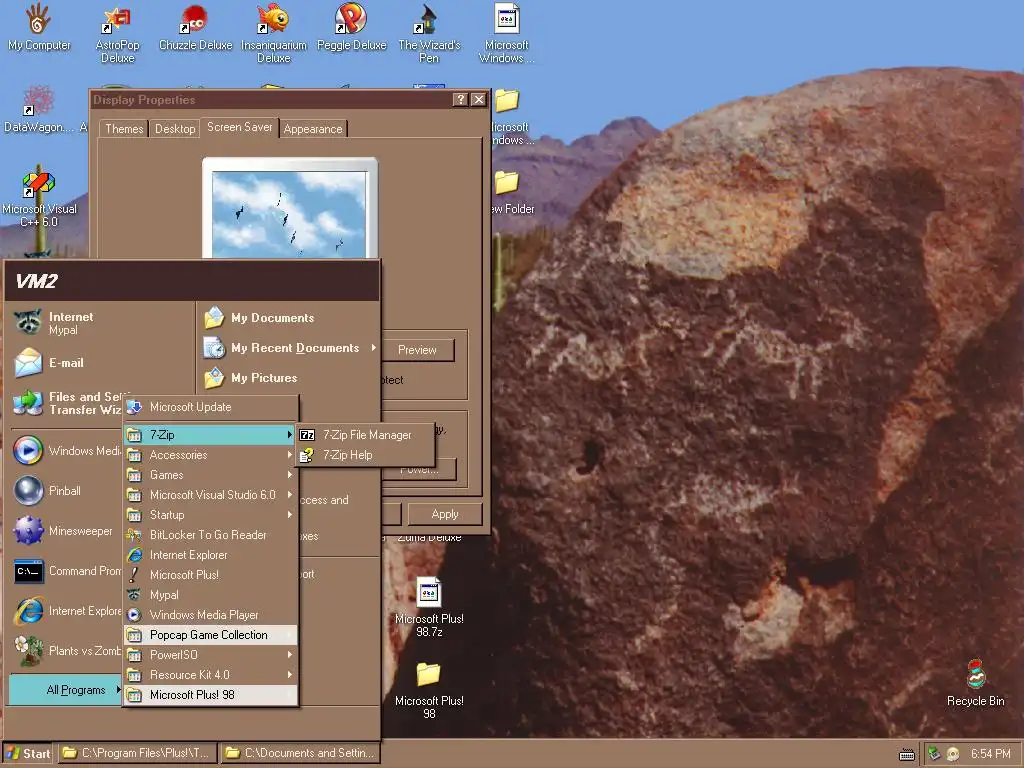Image resolution: width=1024 pixels, height=768 pixels.
Task: Open My Documents from Start menu
Action: click(289, 318)
